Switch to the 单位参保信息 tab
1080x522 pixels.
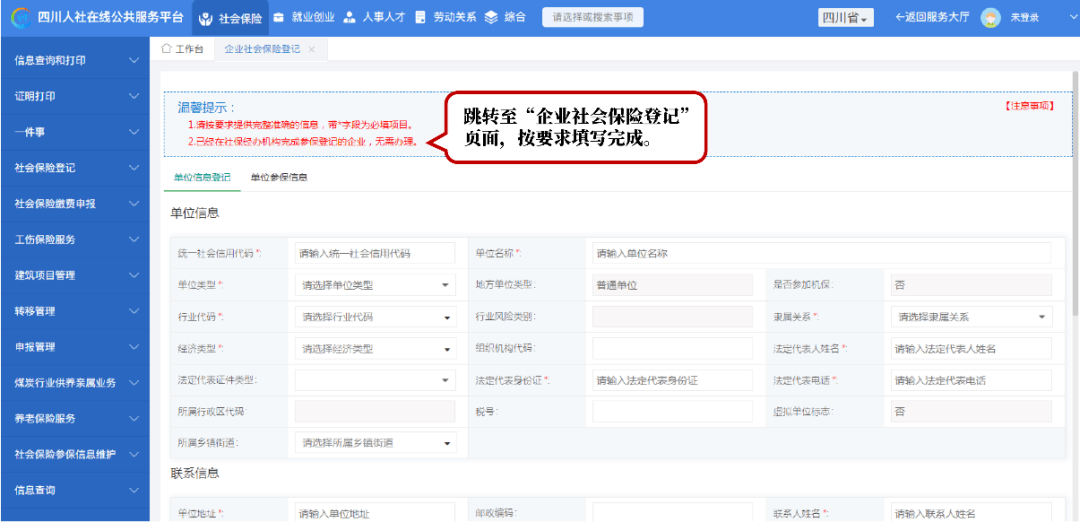coord(279,178)
